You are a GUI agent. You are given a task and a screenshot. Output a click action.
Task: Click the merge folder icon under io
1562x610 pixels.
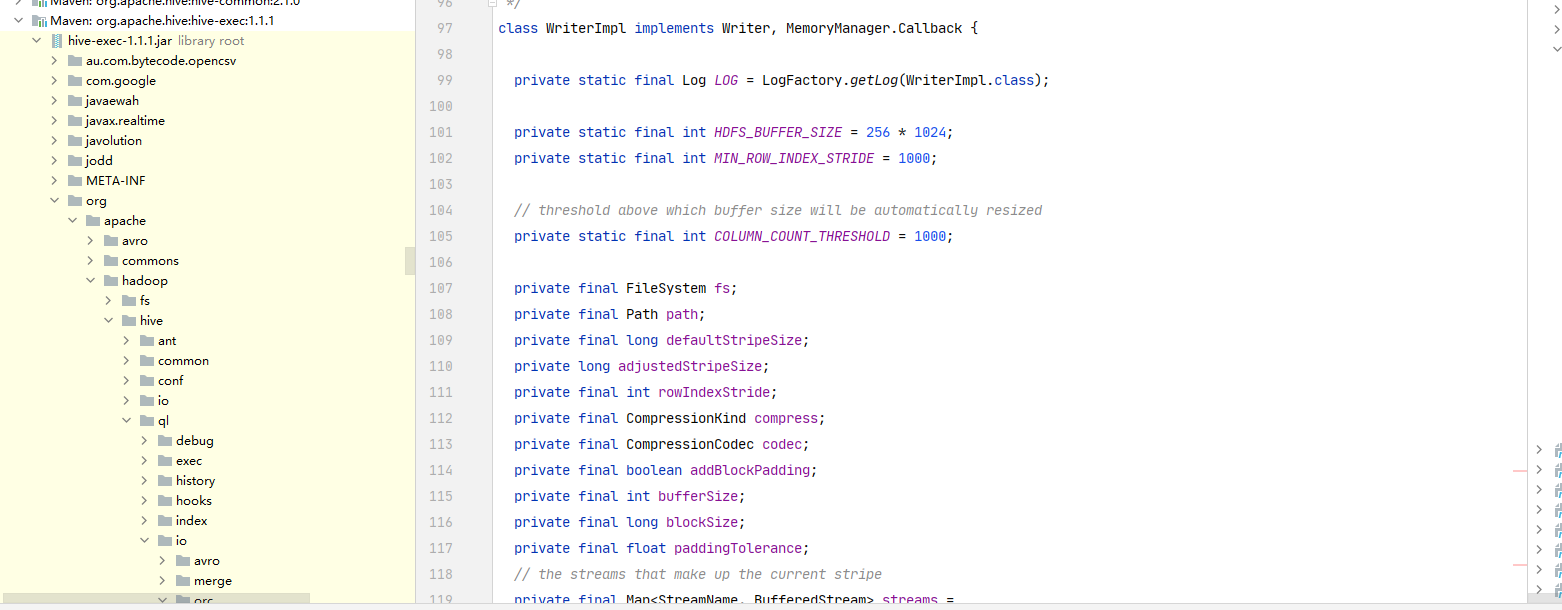pos(182,580)
